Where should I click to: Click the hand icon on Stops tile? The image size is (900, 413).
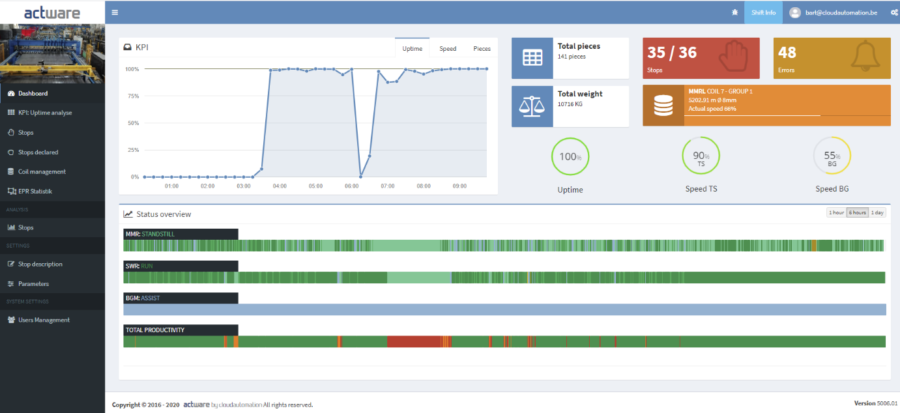[x=736, y=57]
